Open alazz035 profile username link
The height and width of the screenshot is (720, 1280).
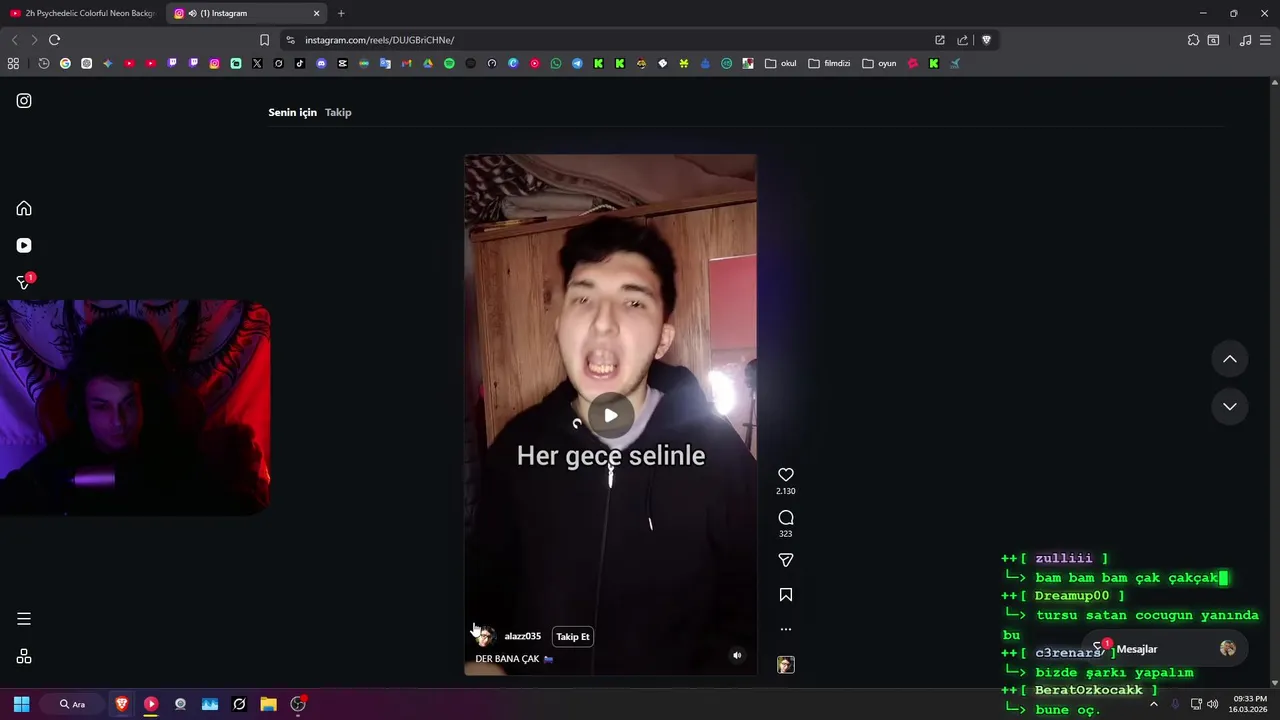[x=522, y=636]
